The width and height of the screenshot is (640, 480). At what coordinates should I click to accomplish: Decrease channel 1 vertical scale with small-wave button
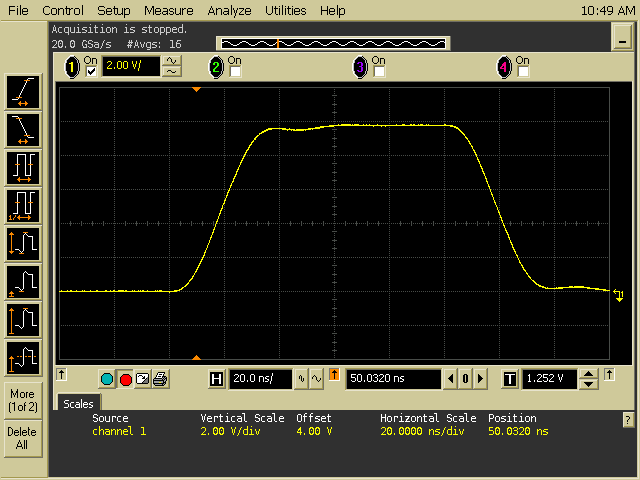pyautogui.click(x=172, y=71)
